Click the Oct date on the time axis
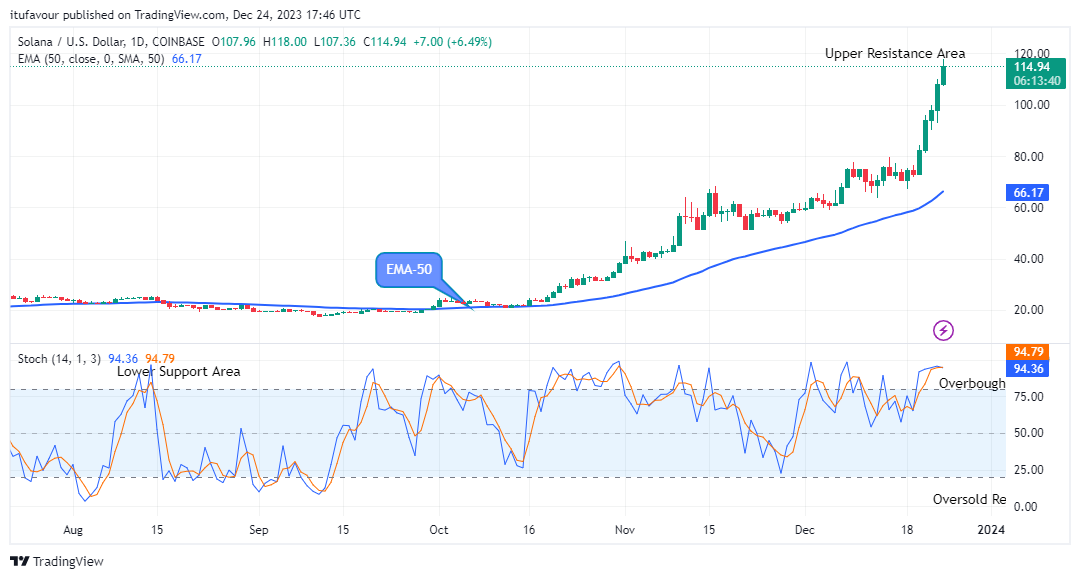The image size is (1080, 579). click(439, 529)
